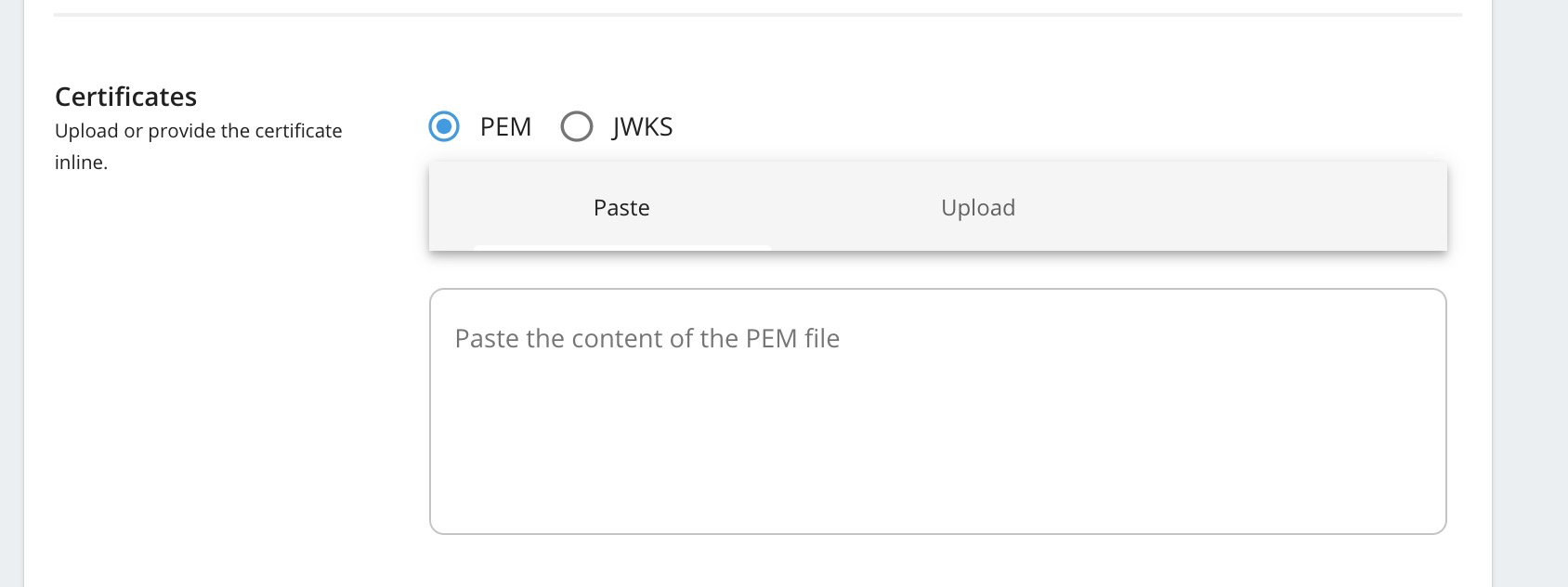Screen dimensions: 1568x587
Task: Click the Certificates section heading
Action: click(126, 96)
